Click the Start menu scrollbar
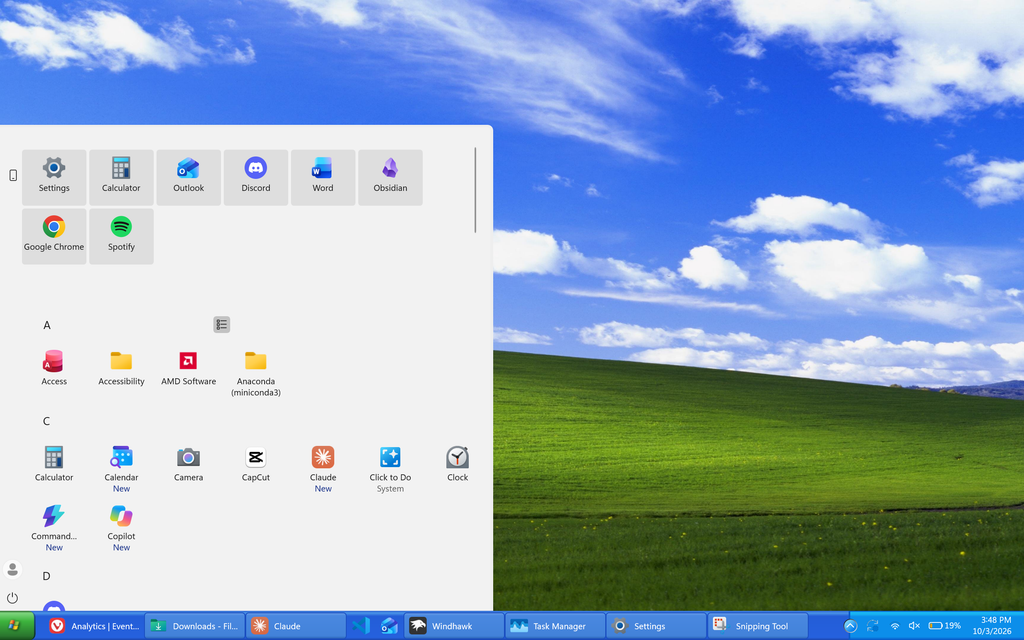This screenshot has height=640, width=1024. [475, 190]
